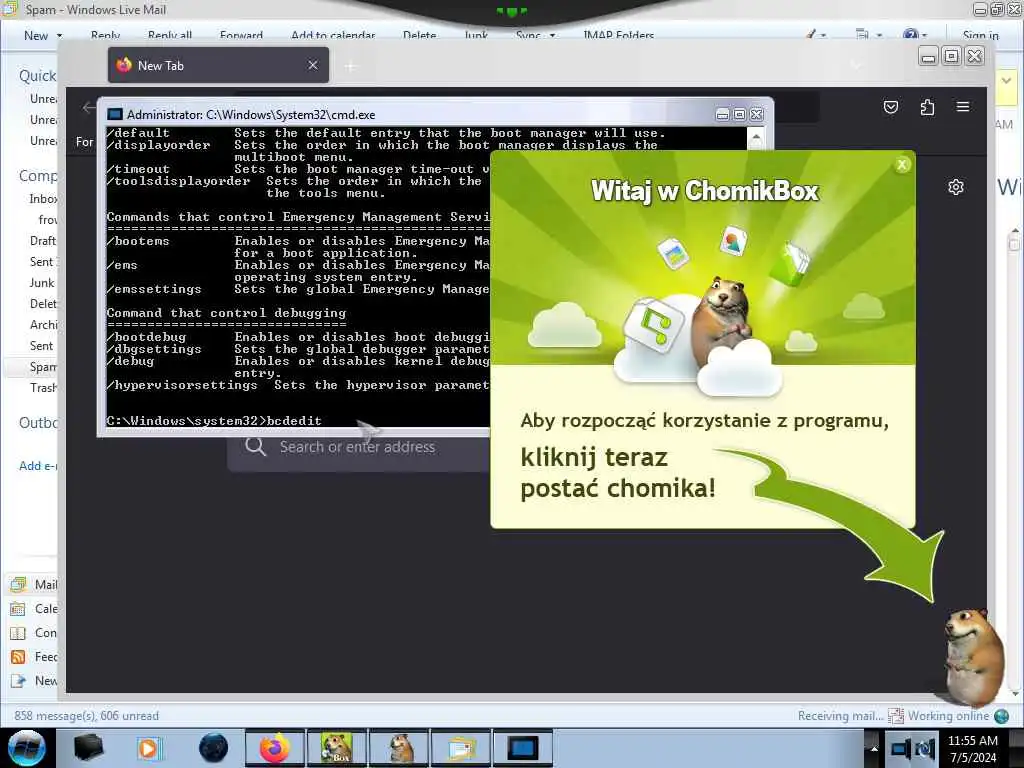Click Quick views header in Live Mail

click(38, 76)
